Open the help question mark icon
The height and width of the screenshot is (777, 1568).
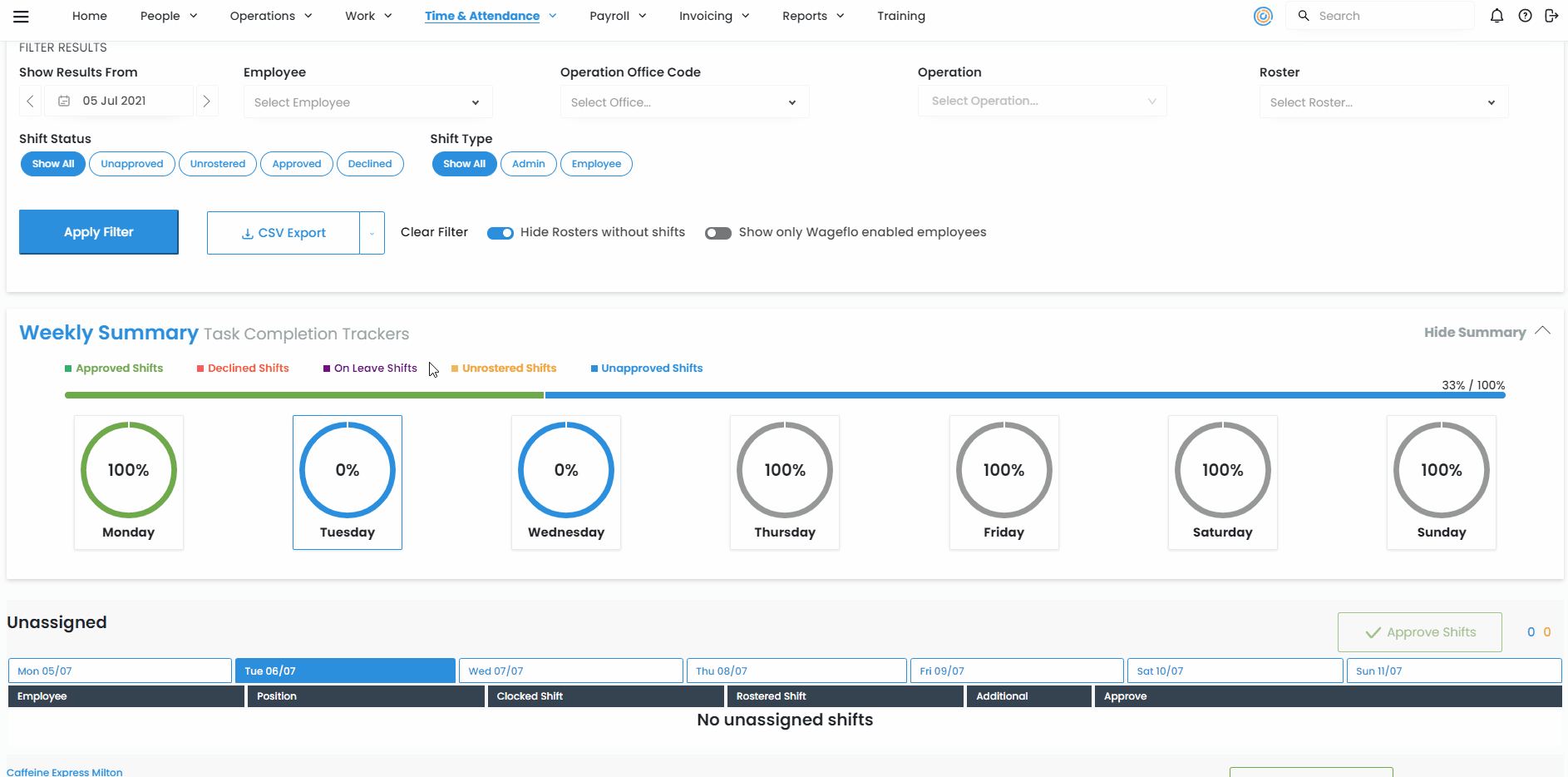click(1525, 16)
